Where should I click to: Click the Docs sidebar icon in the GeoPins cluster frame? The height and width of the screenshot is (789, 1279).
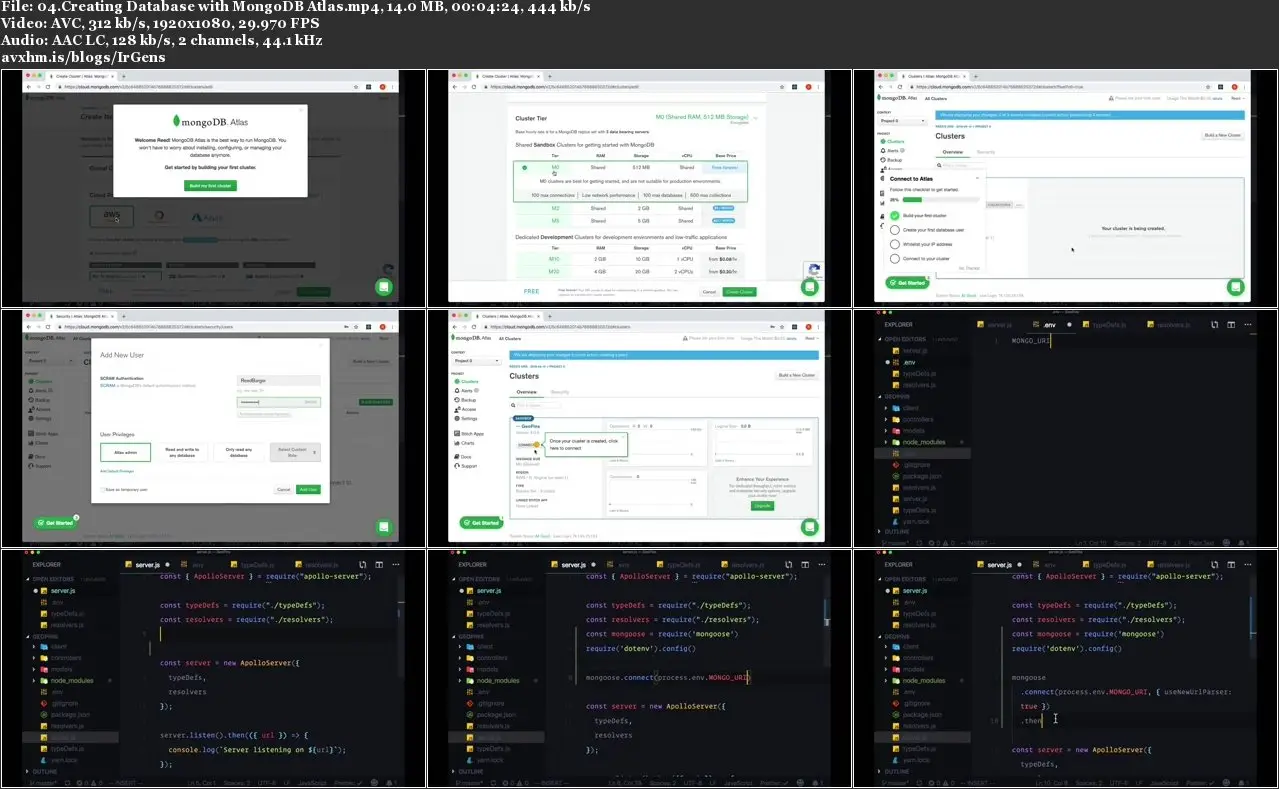pyautogui.click(x=456, y=457)
